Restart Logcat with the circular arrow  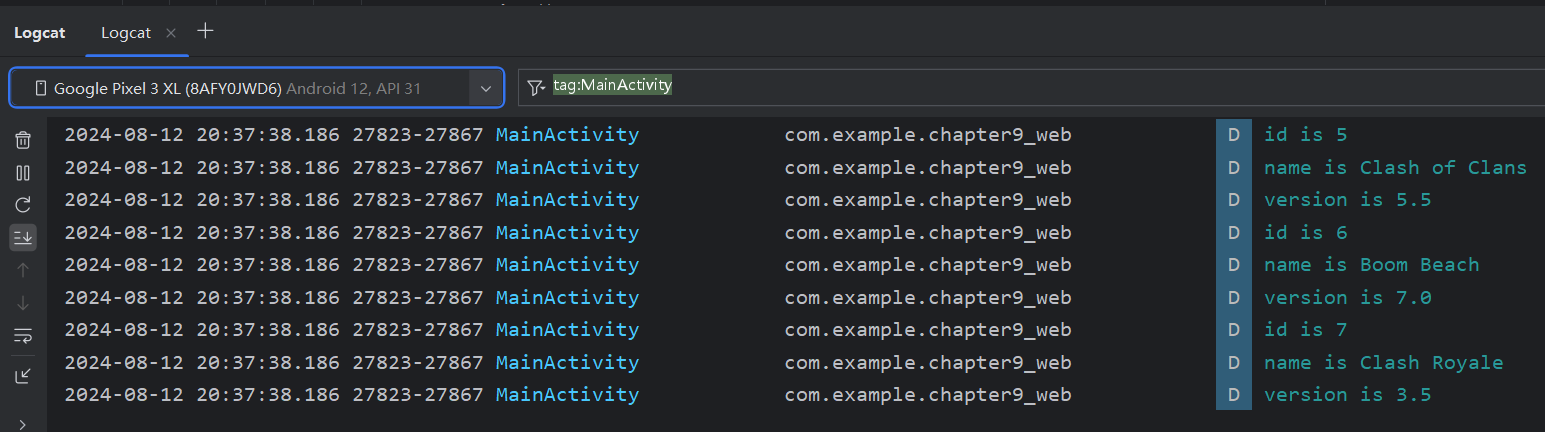pyautogui.click(x=23, y=205)
